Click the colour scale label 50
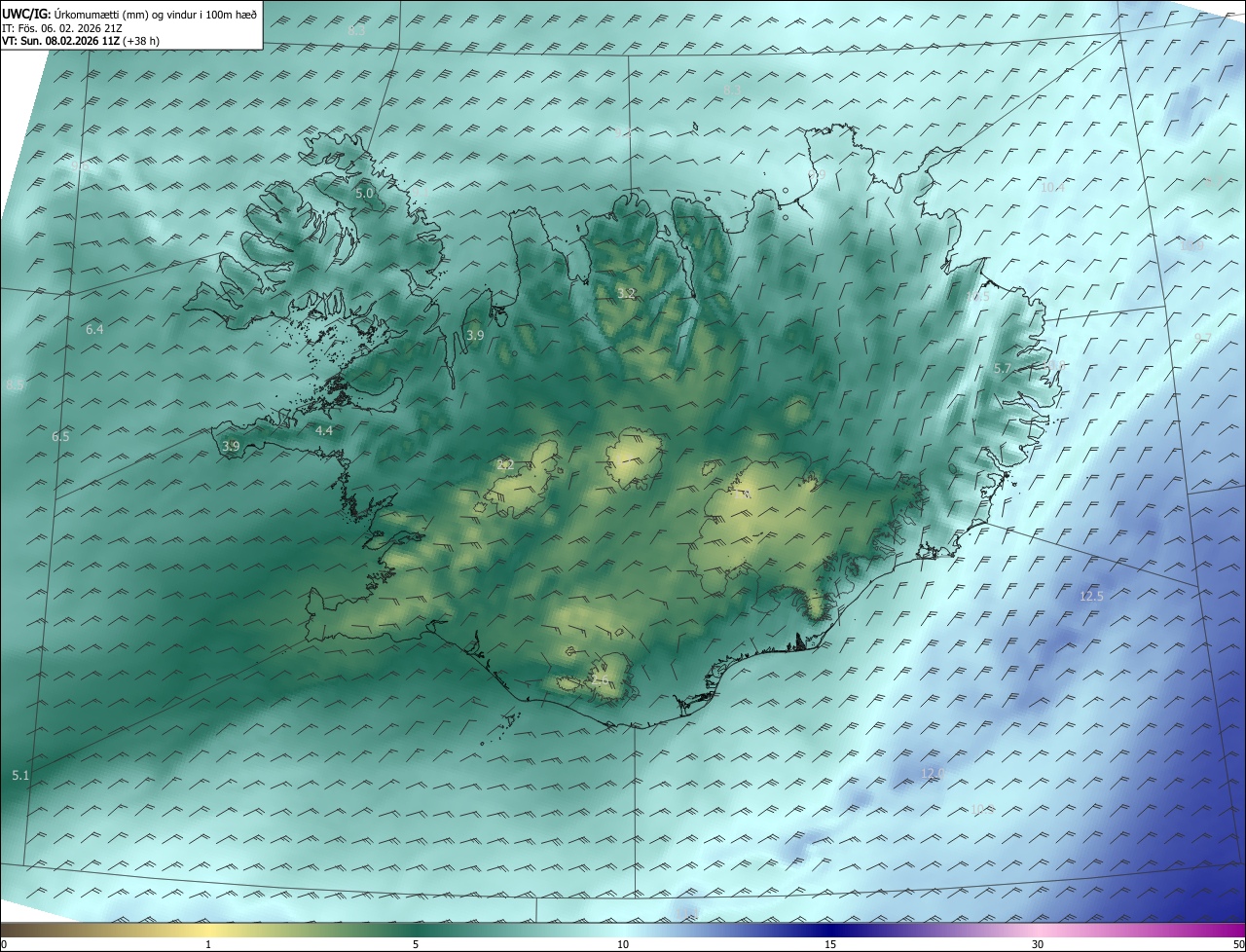The width and height of the screenshot is (1246, 952). 1238,944
